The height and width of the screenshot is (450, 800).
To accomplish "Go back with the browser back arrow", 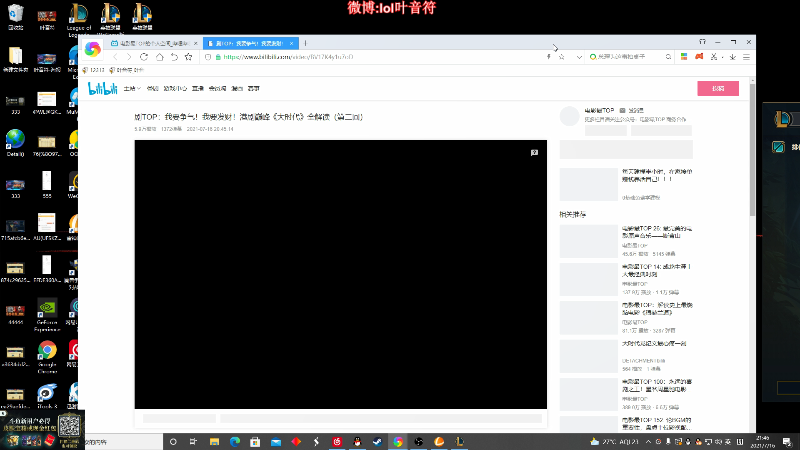I will [115, 57].
